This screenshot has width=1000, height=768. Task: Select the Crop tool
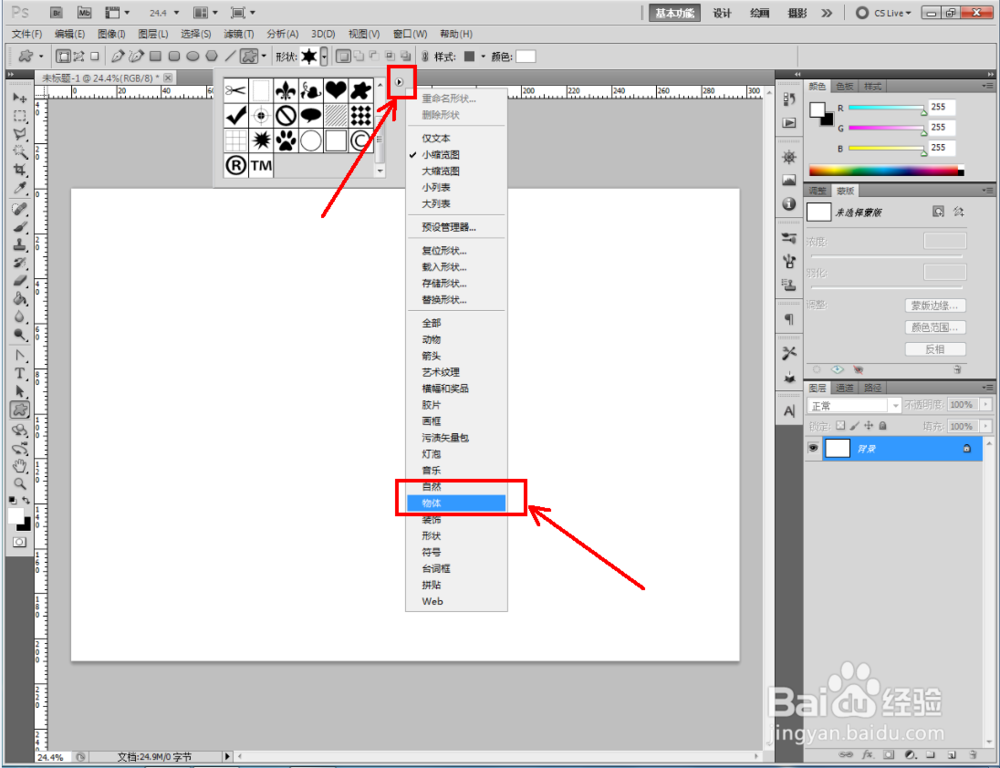coord(20,170)
